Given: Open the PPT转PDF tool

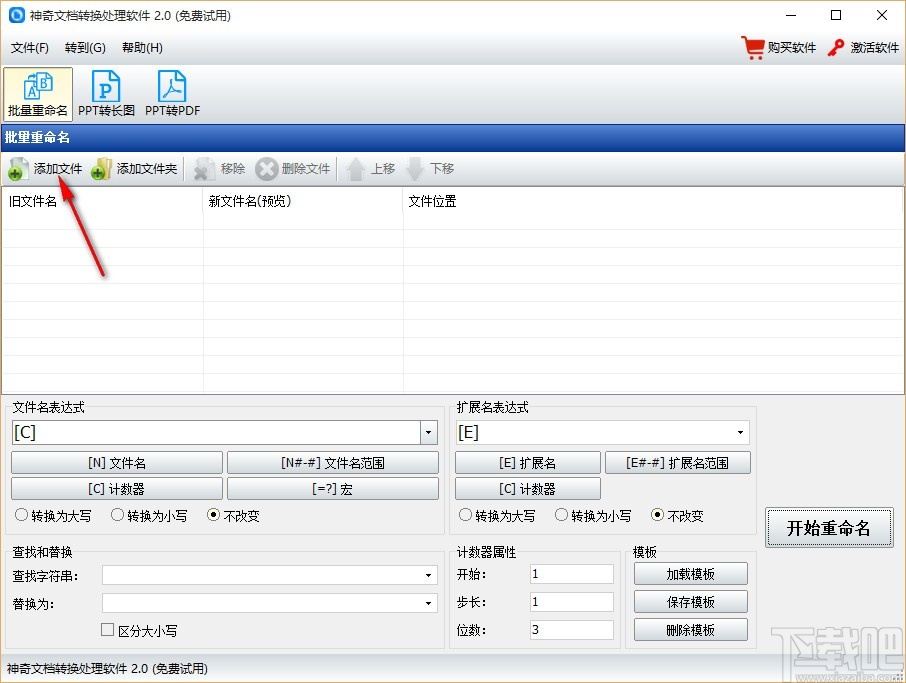Looking at the screenshot, I should [172, 94].
